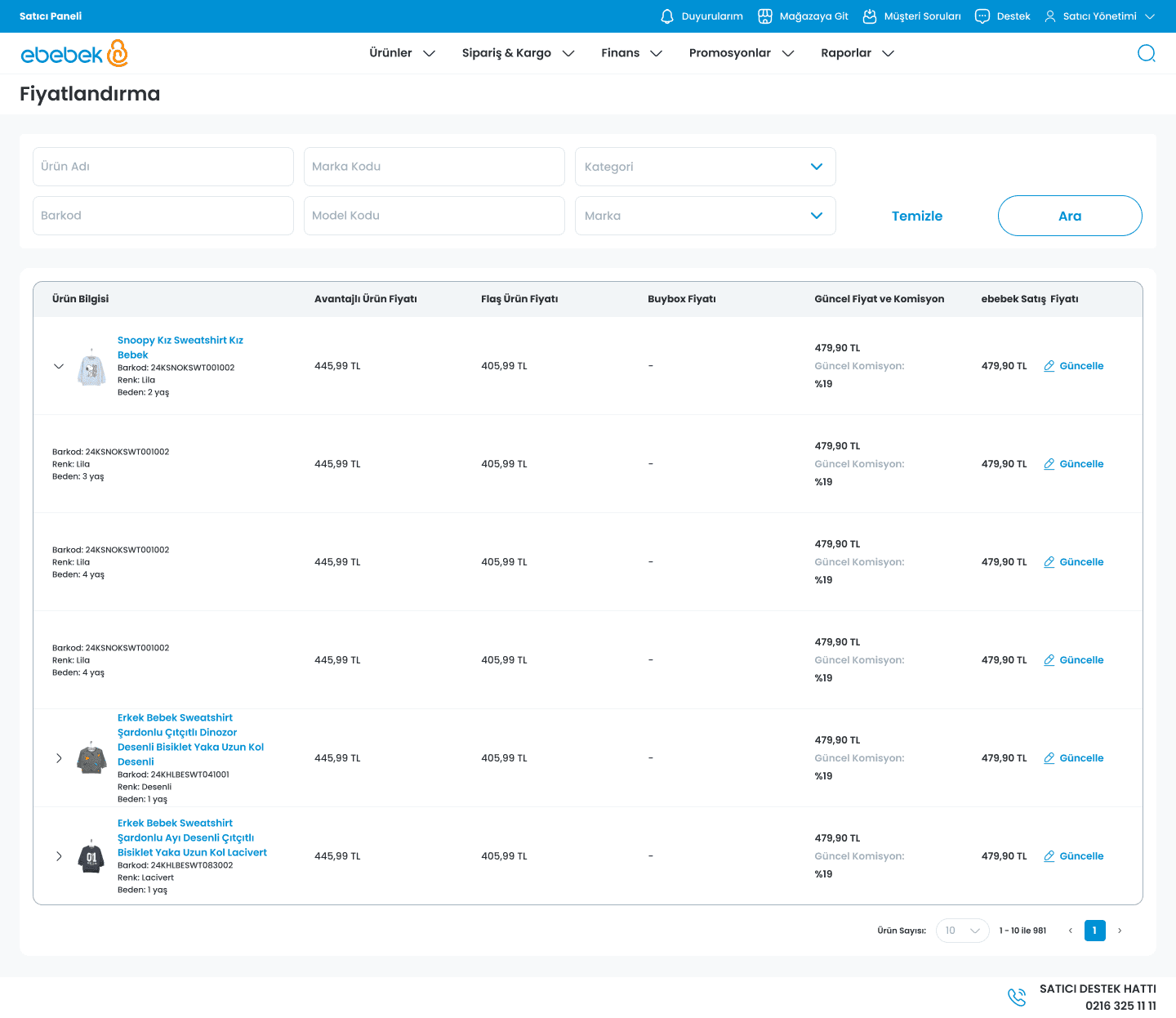Click the phone number 0216 325 11 11
The height and width of the screenshot is (1018, 1176).
pos(1120,1006)
